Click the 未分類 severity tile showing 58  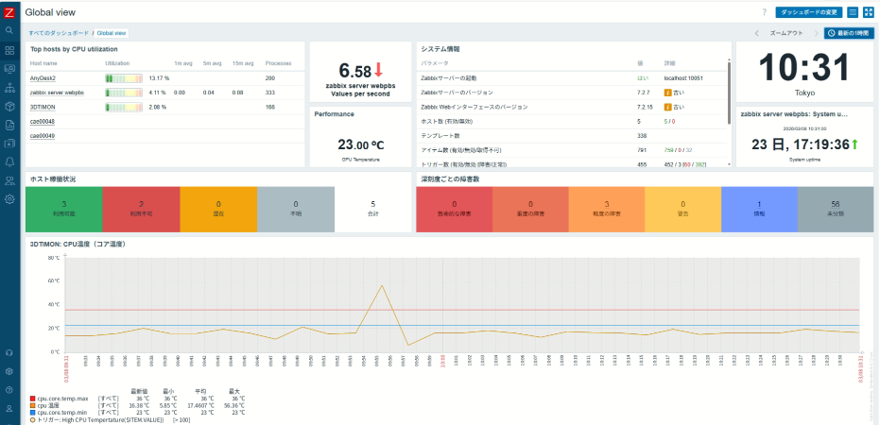836,209
